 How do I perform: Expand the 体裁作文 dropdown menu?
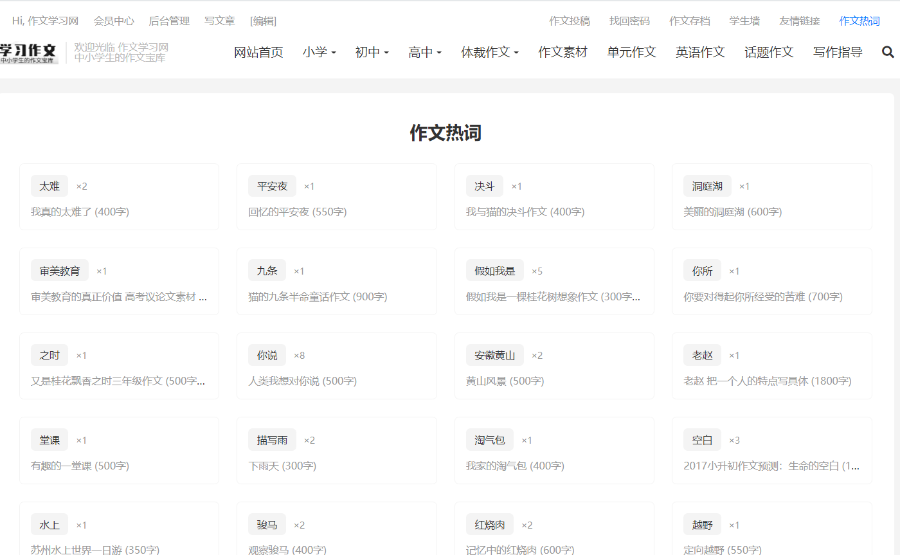pyautogui.click(x=490, y=52)
